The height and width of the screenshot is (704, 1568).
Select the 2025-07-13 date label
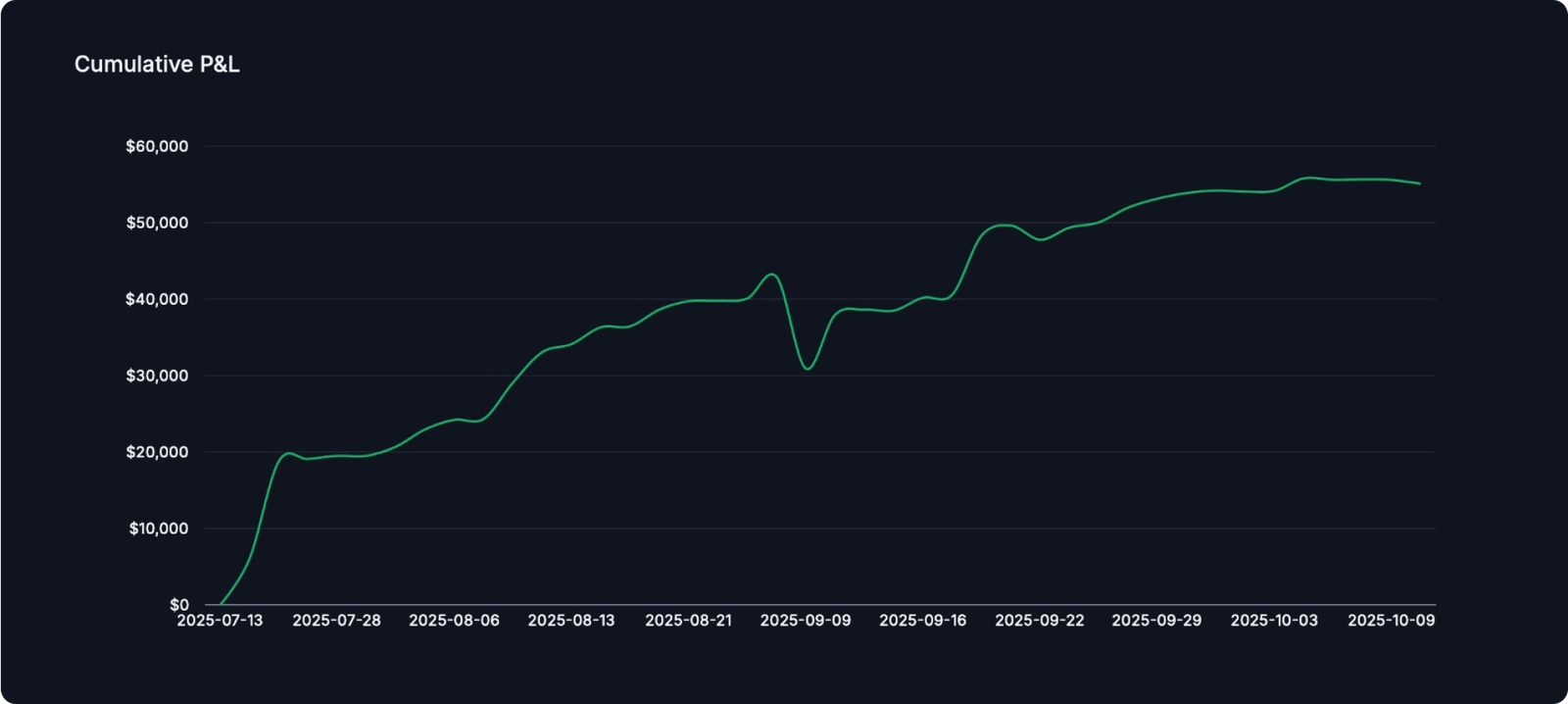pos(220,621)
